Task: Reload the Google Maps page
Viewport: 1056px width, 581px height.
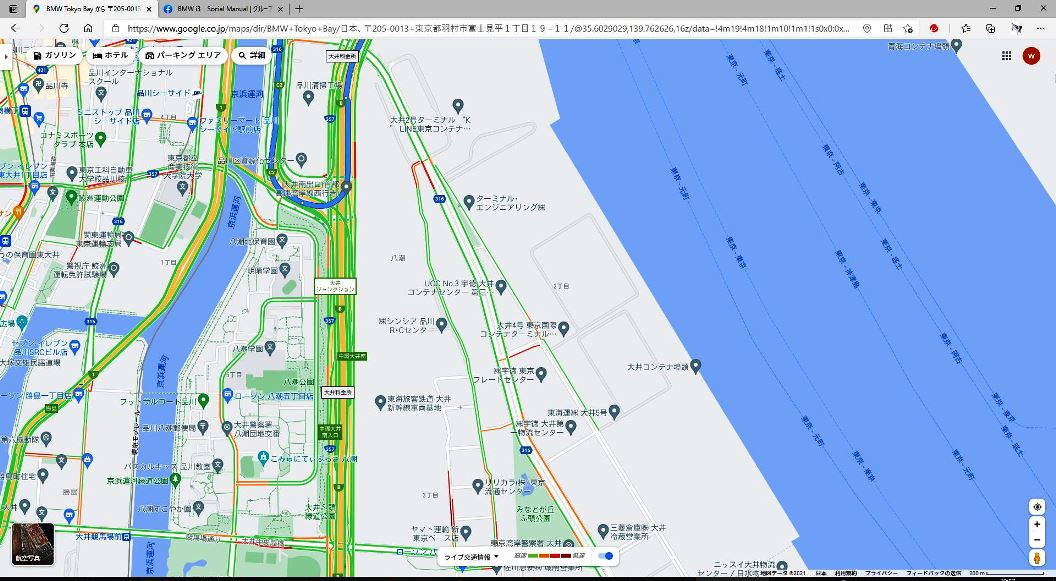Action: point(64,28)
